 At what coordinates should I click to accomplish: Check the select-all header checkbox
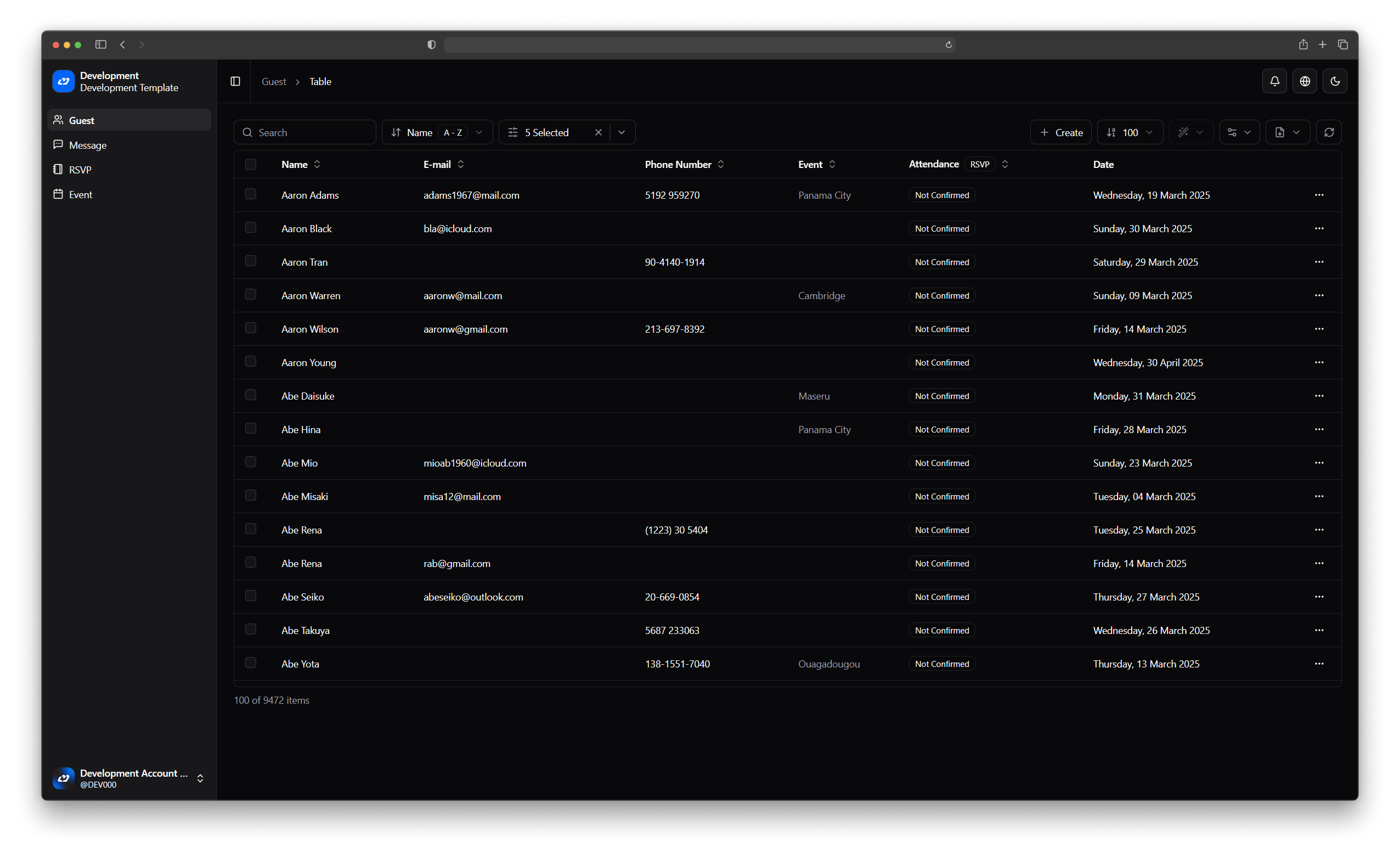pos(251,164)
